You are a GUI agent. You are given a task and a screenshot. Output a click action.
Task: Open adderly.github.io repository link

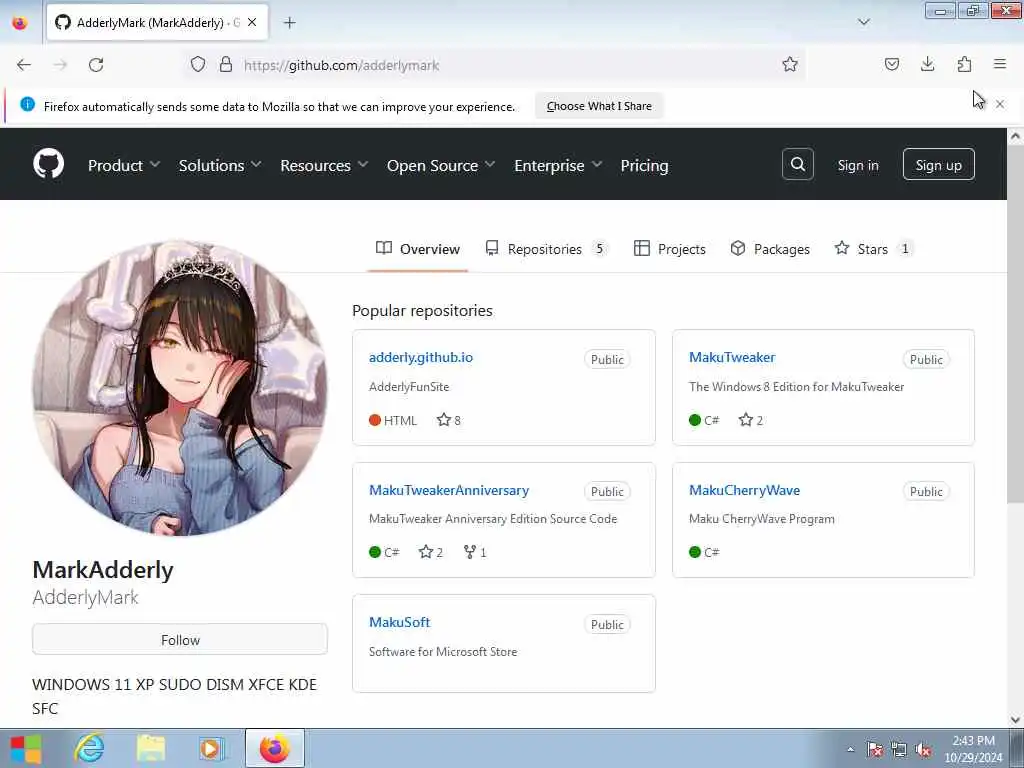point(421,357)
